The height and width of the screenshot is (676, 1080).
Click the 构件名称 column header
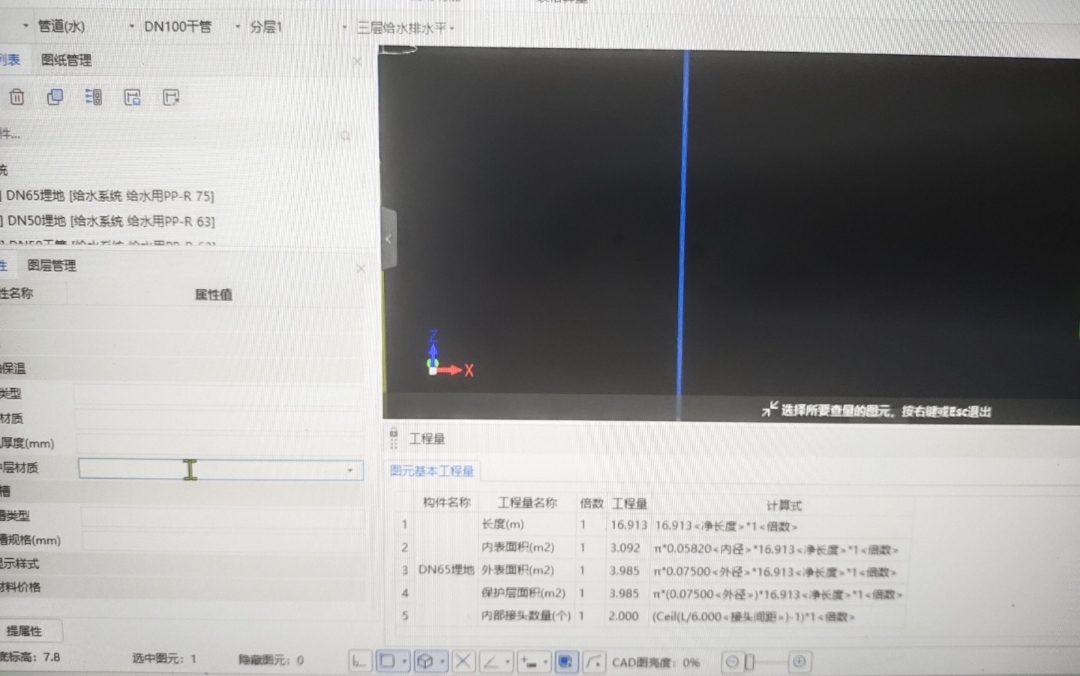coord(446,502)
